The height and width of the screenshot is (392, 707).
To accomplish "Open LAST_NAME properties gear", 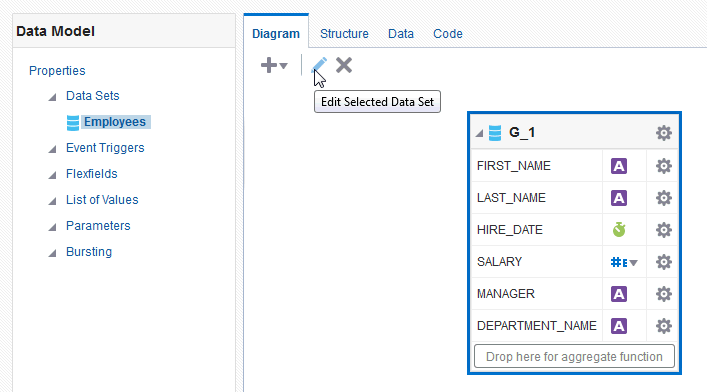I will point(664,198).
